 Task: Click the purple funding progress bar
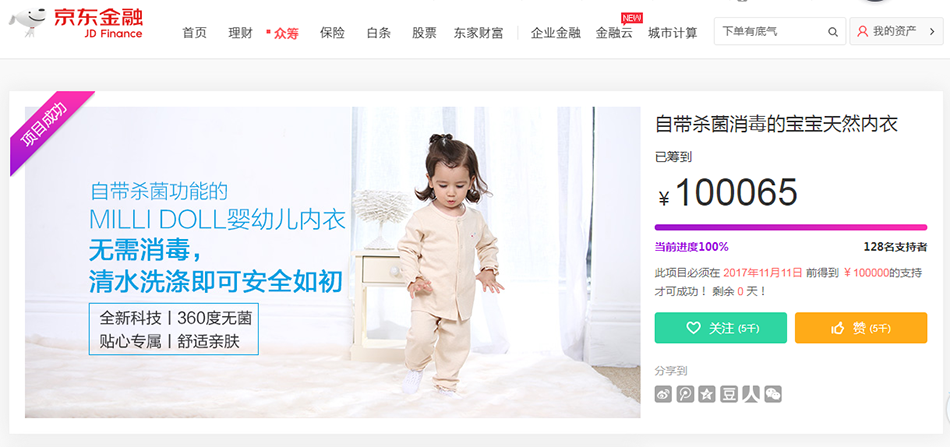pos(791,227)
